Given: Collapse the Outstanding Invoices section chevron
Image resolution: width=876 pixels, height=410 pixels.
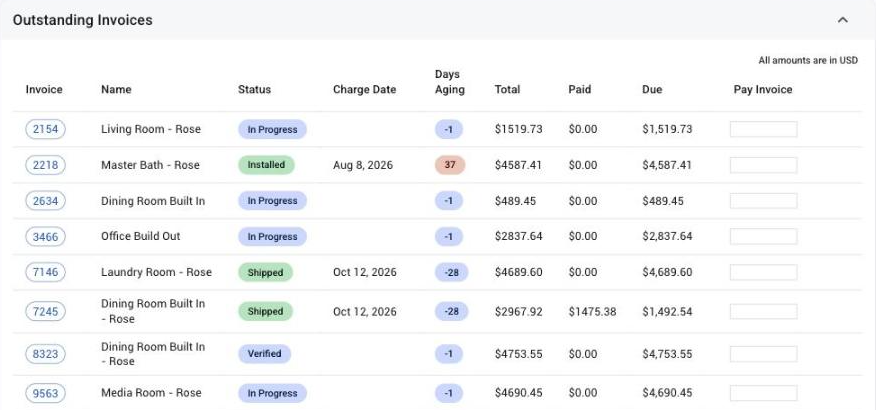Looking at the screenshot, I should [x=842, y=20].
